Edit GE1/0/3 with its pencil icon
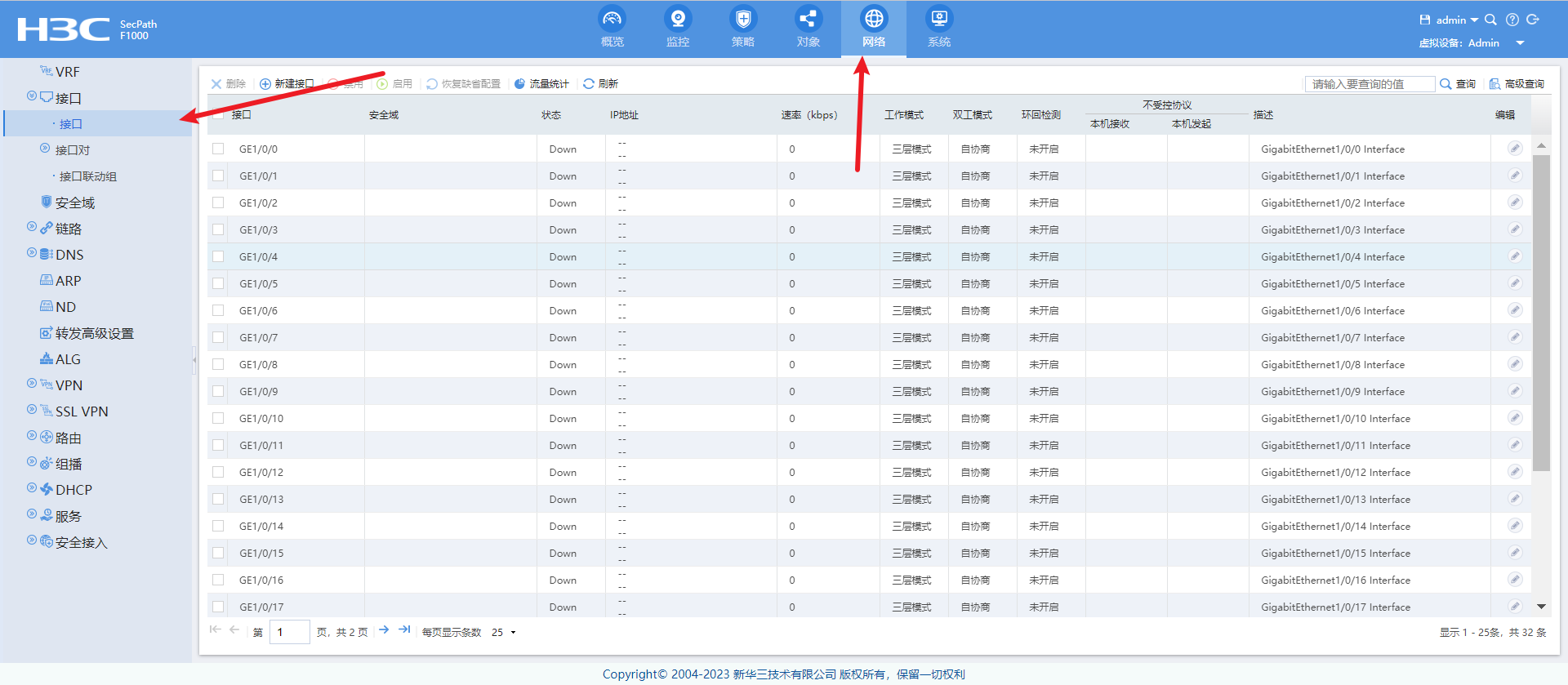 [x=1515, y=229]
